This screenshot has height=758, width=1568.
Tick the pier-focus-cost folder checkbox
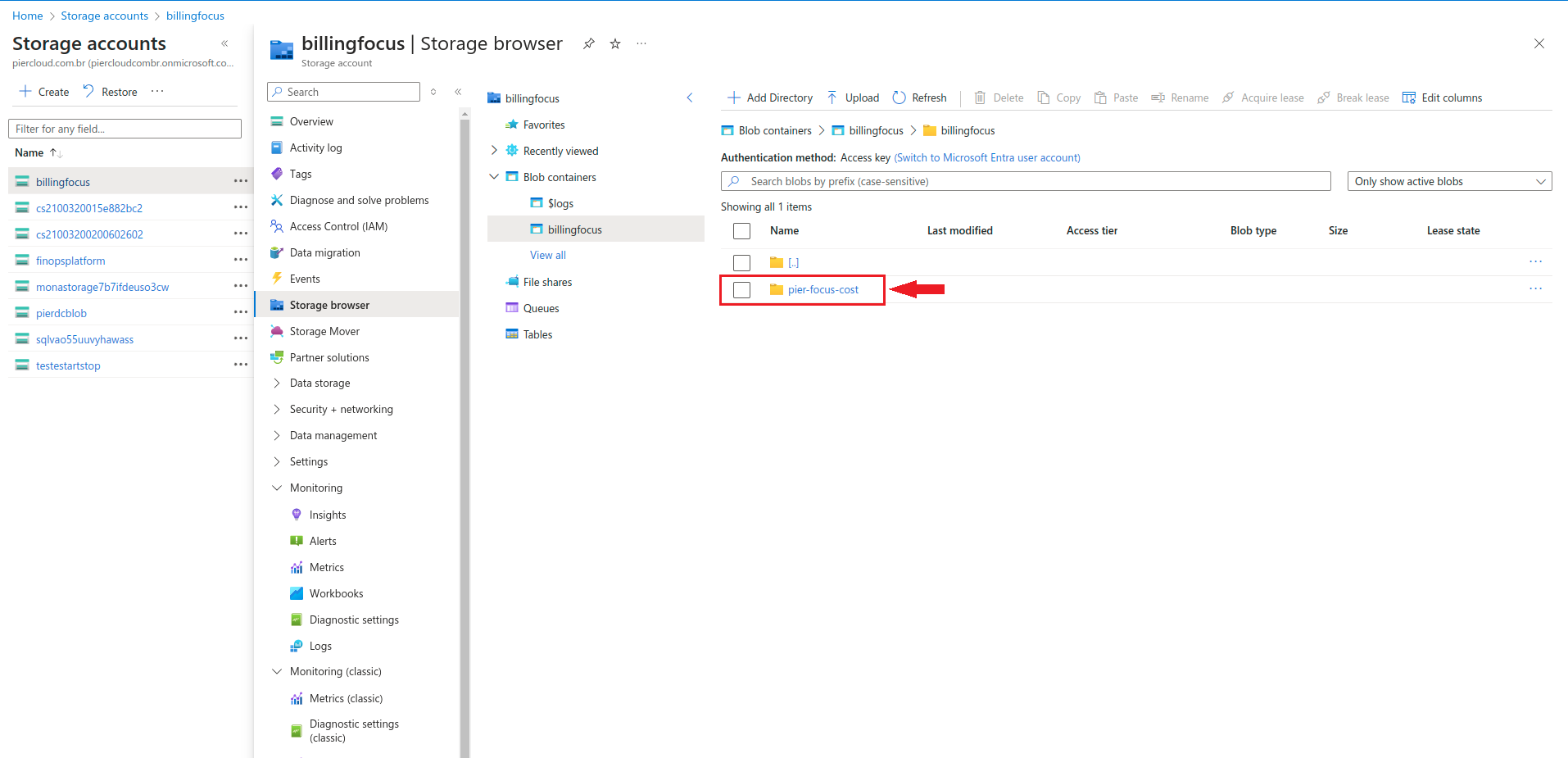[742, 289]
